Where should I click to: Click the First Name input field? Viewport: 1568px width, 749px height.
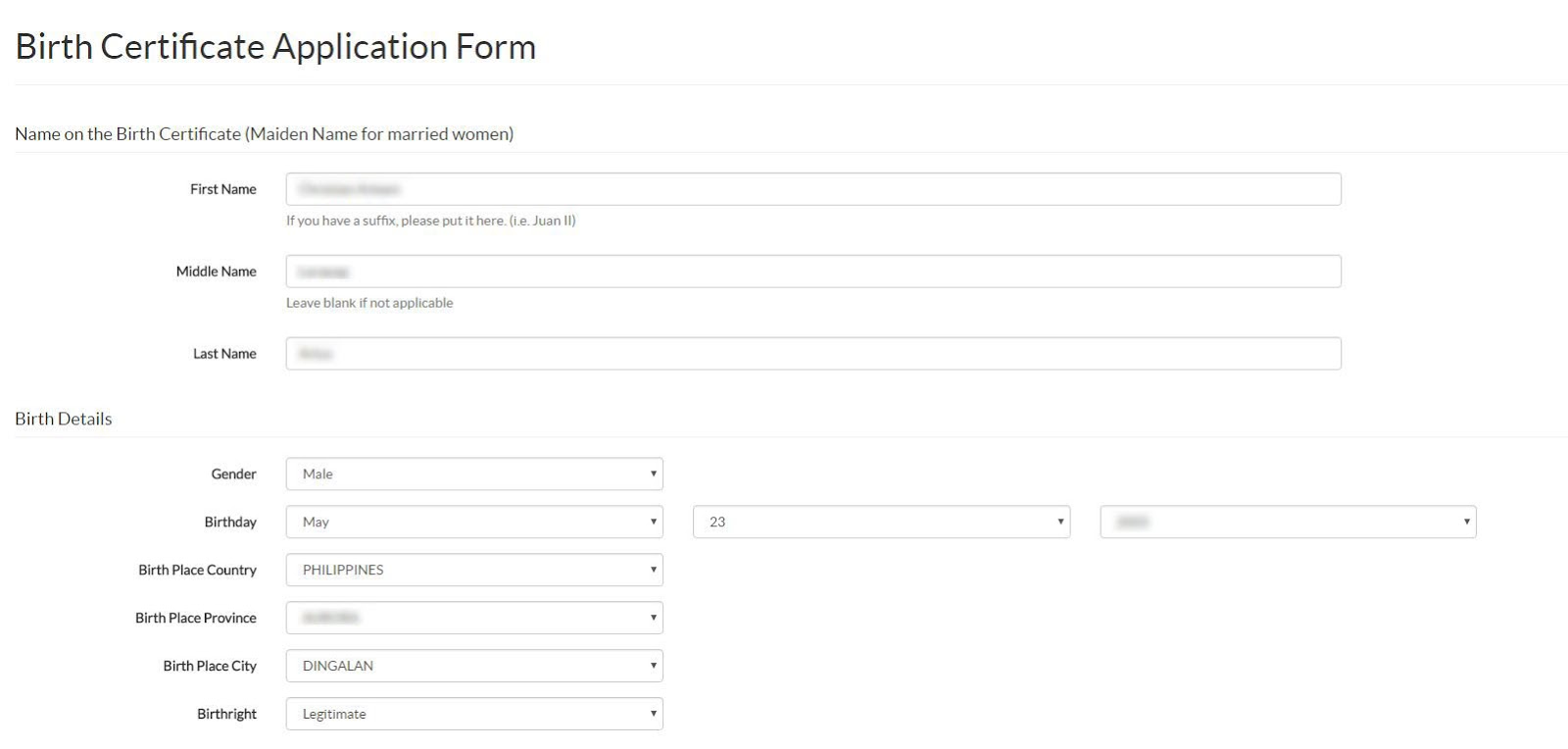click(812, 189)
